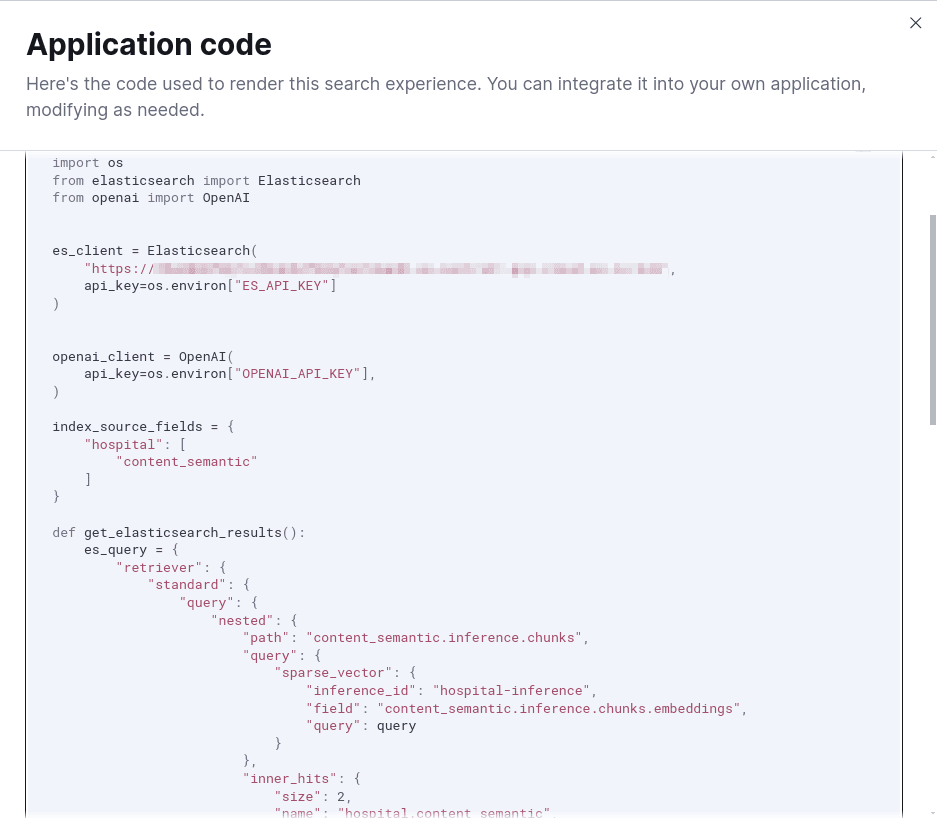Click the openai import line
The width and height of the screenshot is (937, 818).
tap(115, 197)
